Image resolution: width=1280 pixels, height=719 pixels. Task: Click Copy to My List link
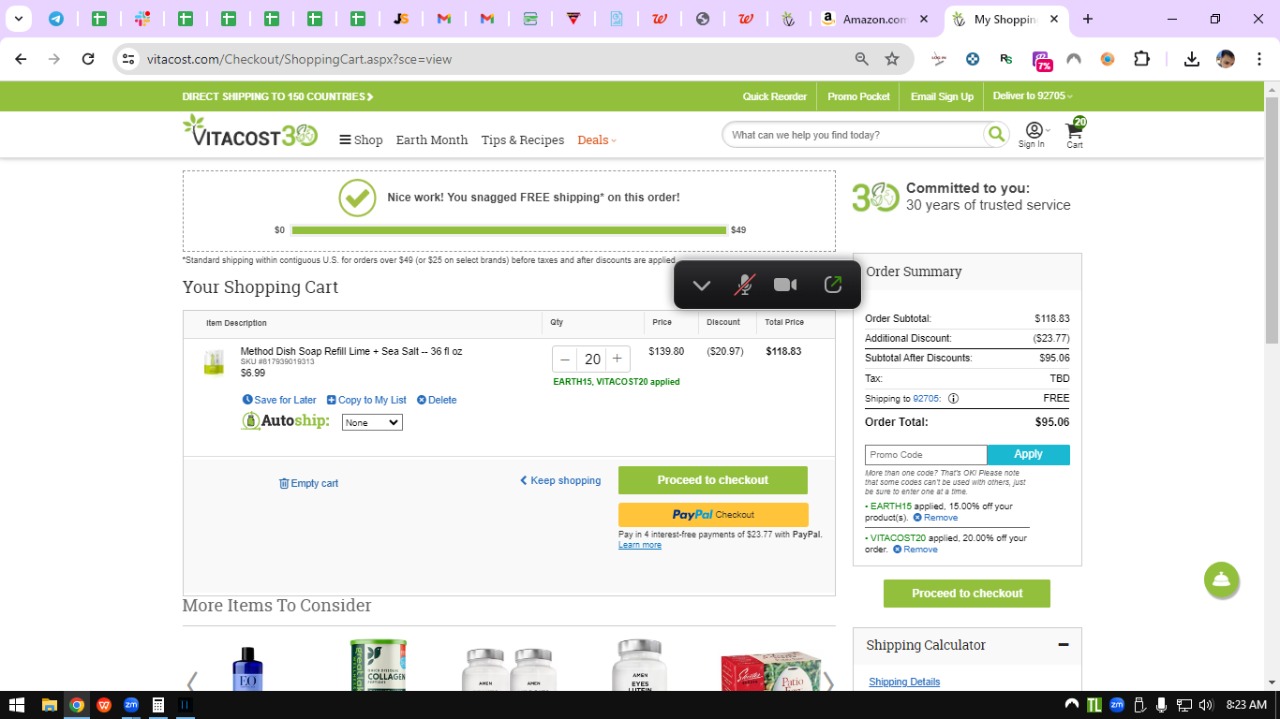point(366,400)
